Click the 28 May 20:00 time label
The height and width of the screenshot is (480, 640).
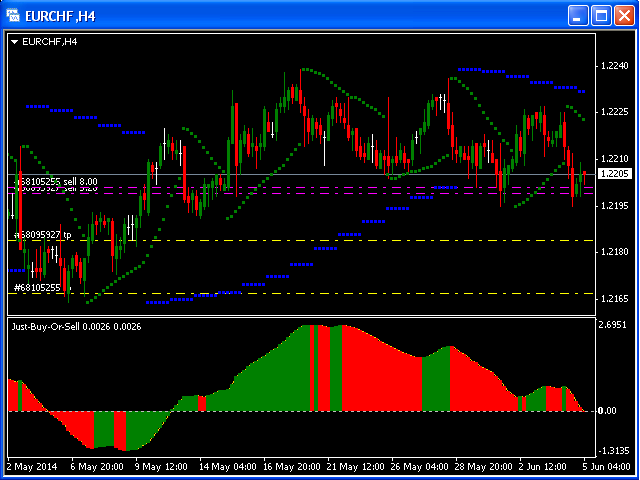point(484,466)
